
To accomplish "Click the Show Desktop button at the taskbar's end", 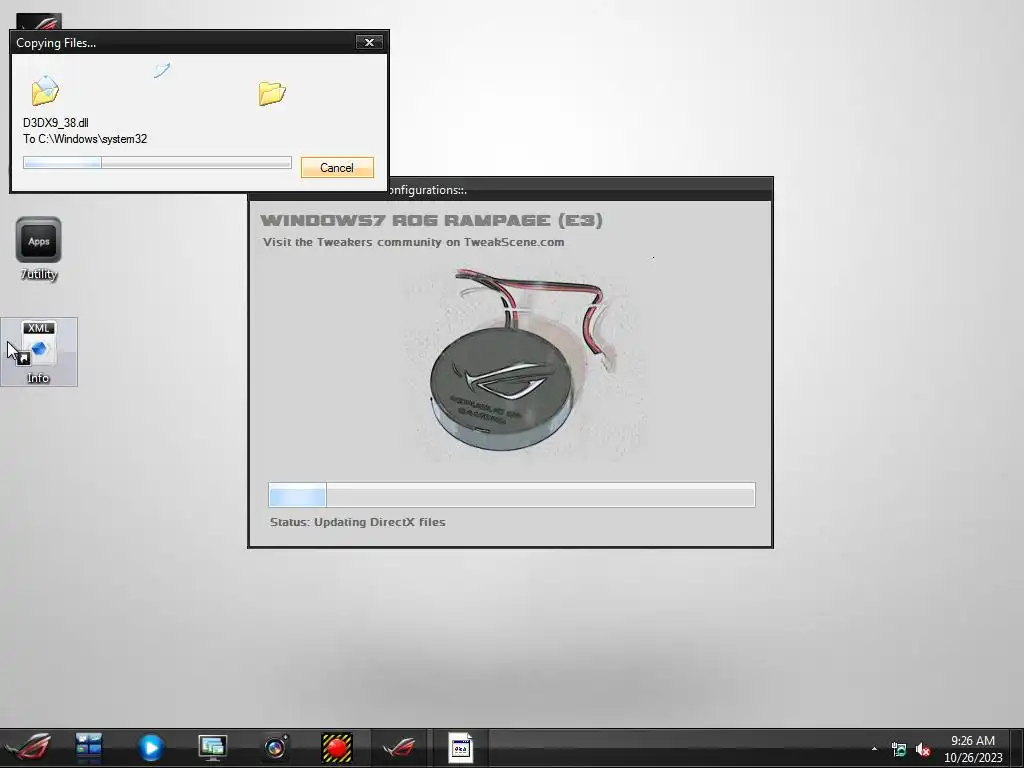I will click(1017, 748).
